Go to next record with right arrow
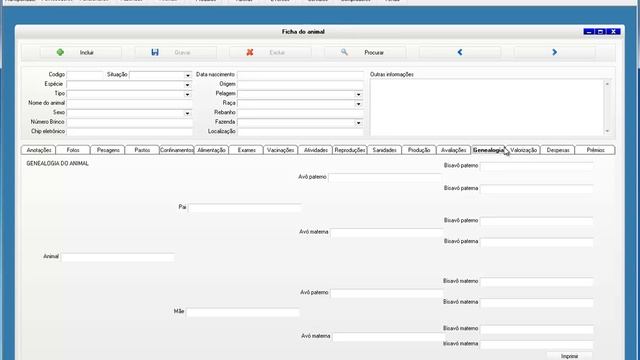 [x=554, y=52]
